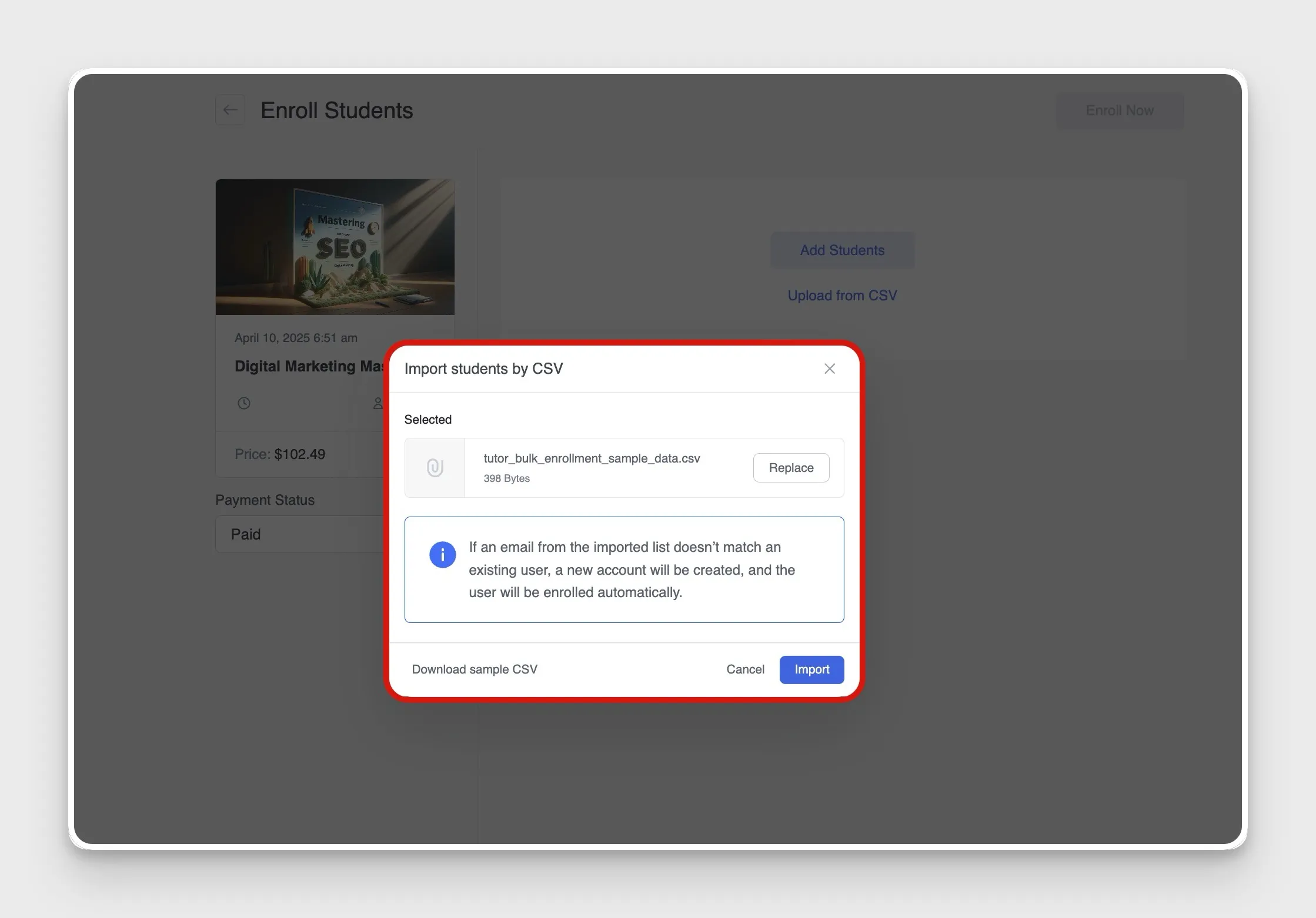Screen dimensions: 1316x918
Task: Click the April 10, 2025 6:51 am date
Action: (x=296, y=338)
